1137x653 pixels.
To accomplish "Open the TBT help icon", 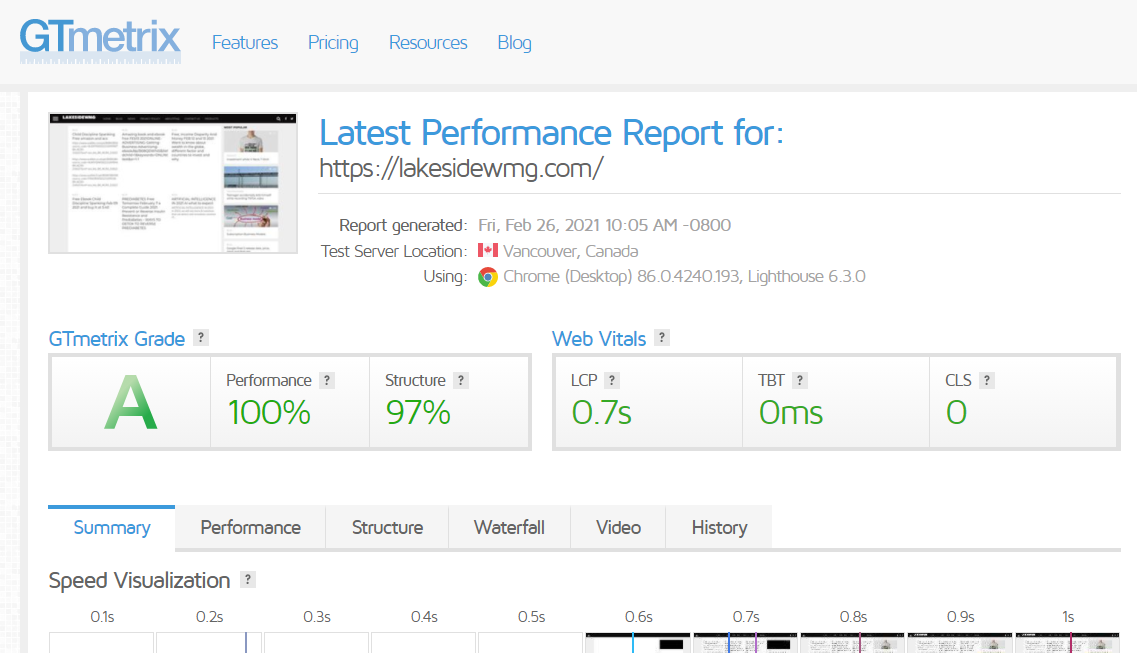I will click(801, 380).
